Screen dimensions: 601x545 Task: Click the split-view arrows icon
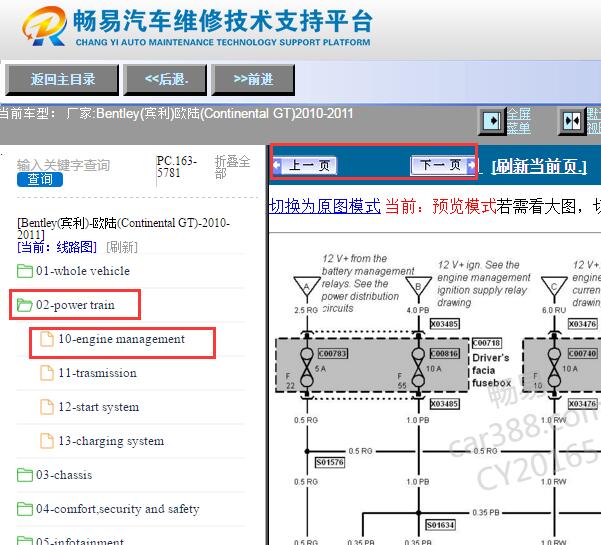[x=572, y=121]
